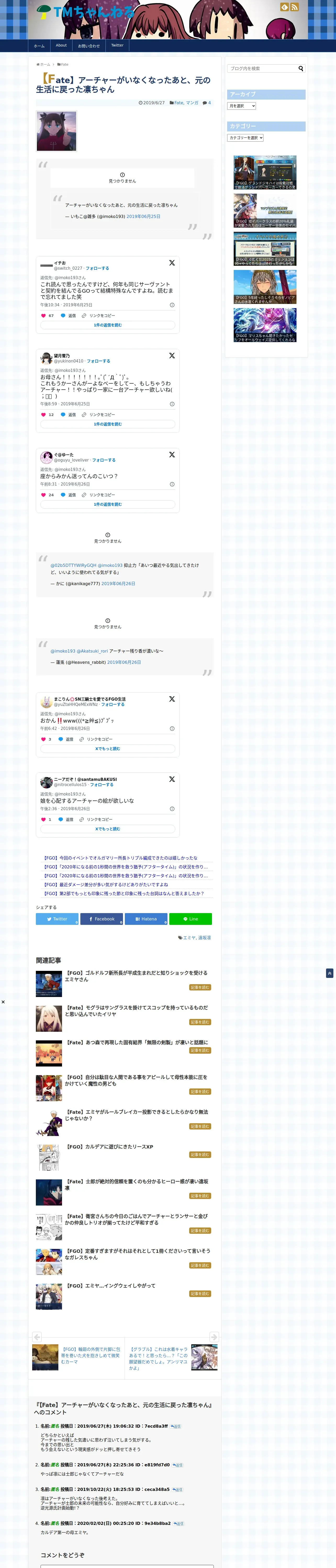Click the info icon on ニーアだぞ's tweet
This screenshot has width=336, height=1568.
click(x=172, y=809)
